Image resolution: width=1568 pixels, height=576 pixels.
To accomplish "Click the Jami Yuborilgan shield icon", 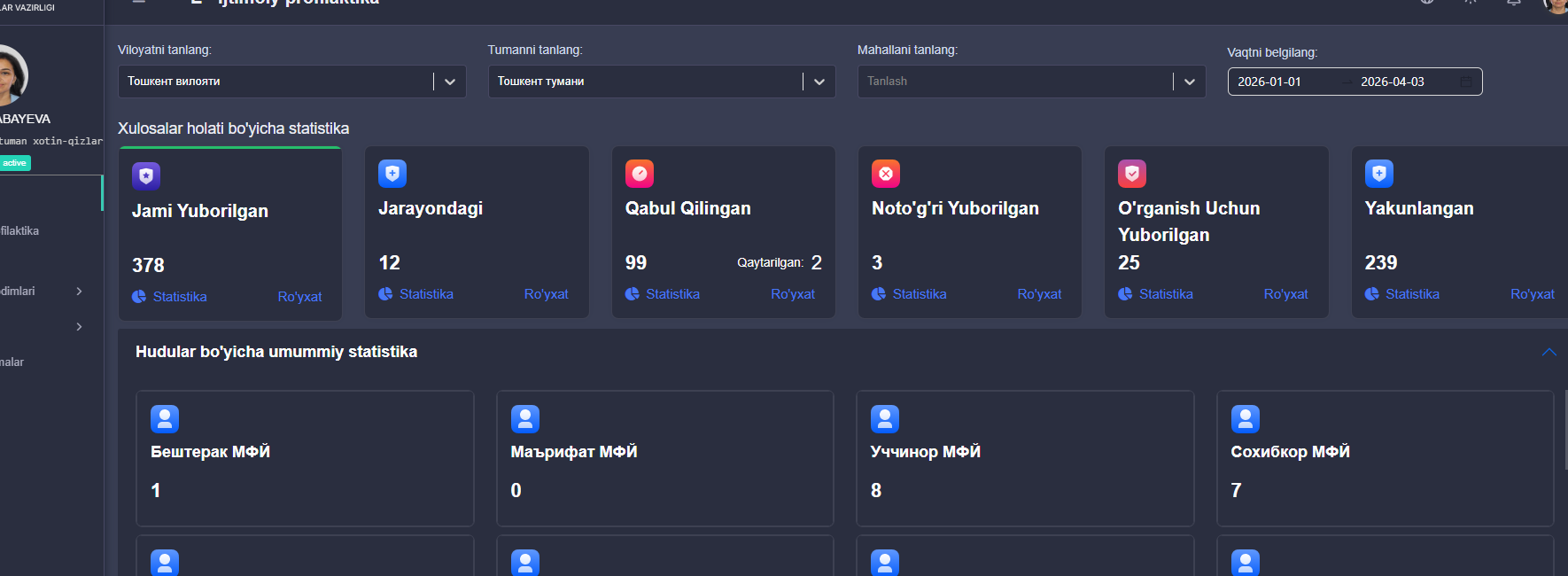I will point(146,176).
